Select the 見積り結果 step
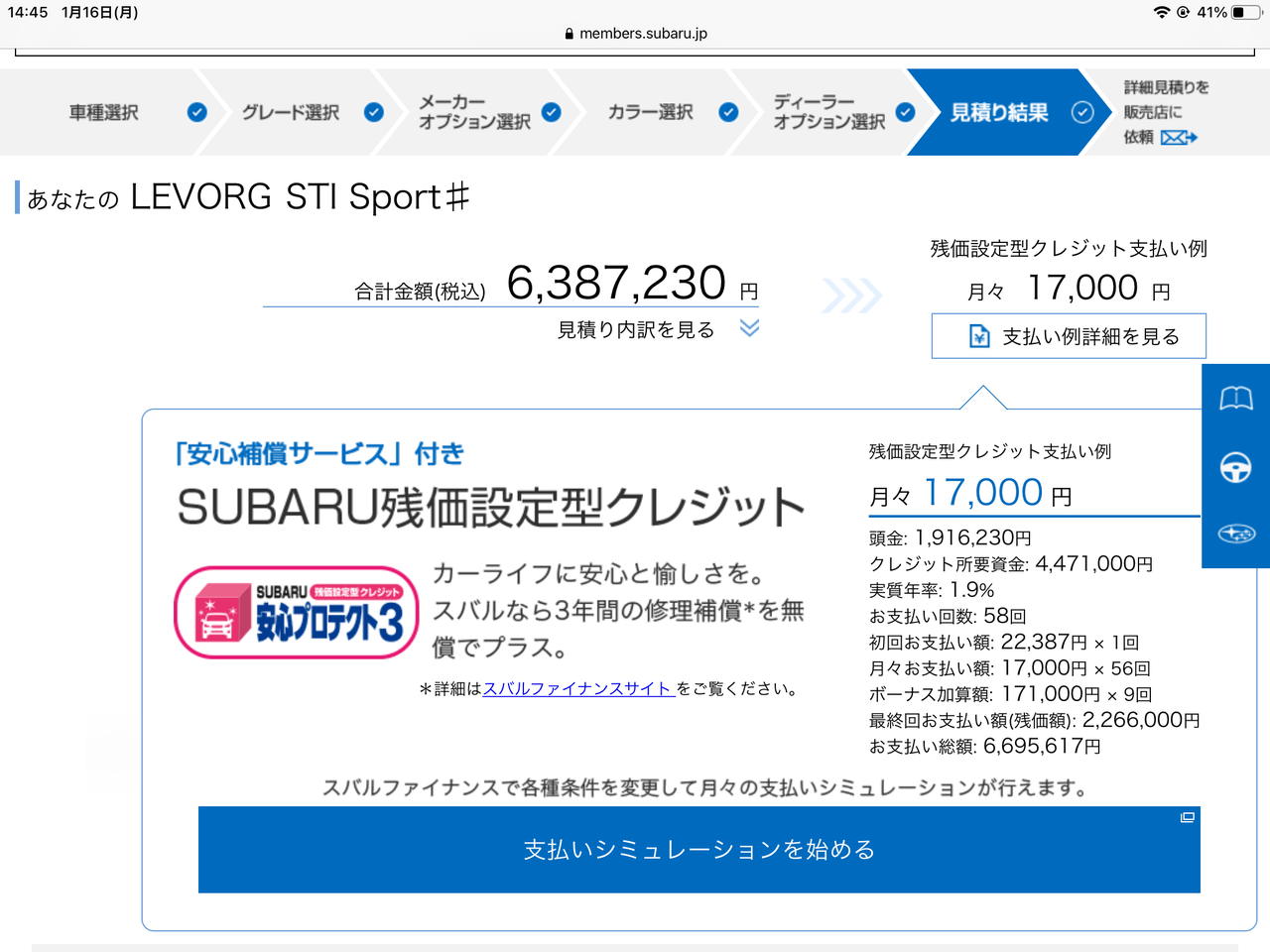Image resolution: width=1270 pixels, height=952 pixels. click(x=999, y=112)
